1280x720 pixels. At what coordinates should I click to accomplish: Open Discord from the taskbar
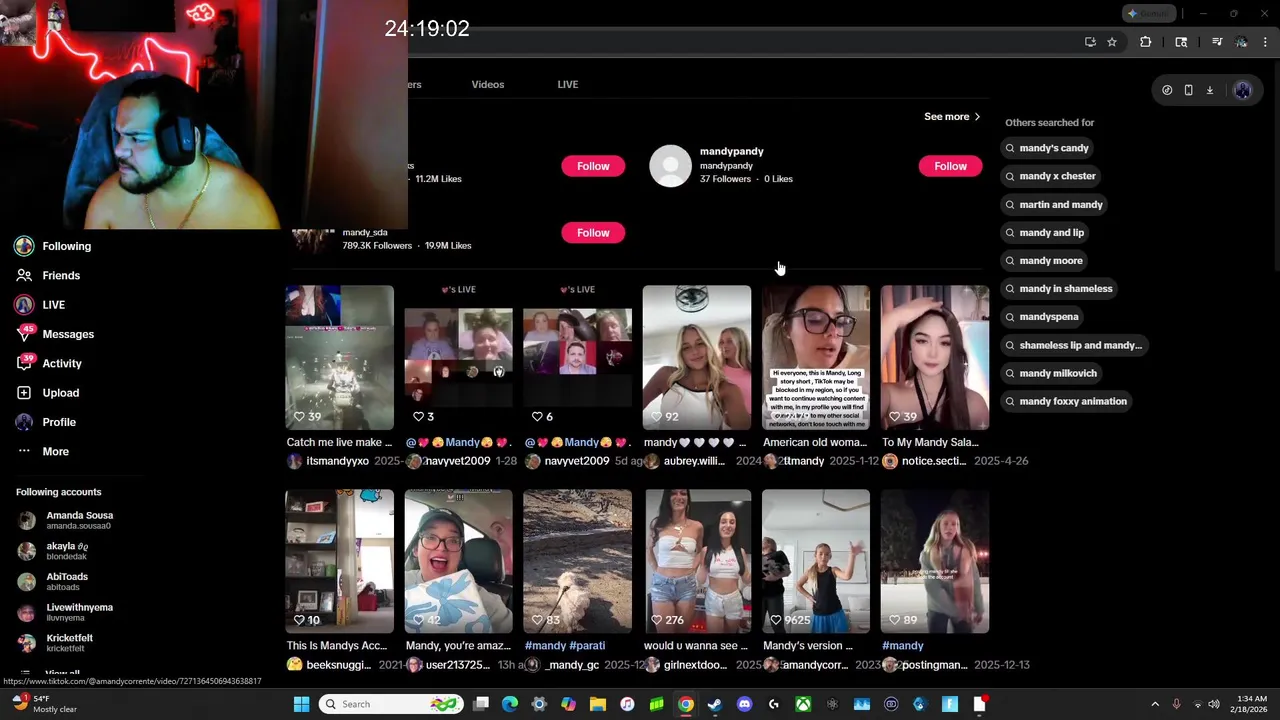click(x=744, y=704)
